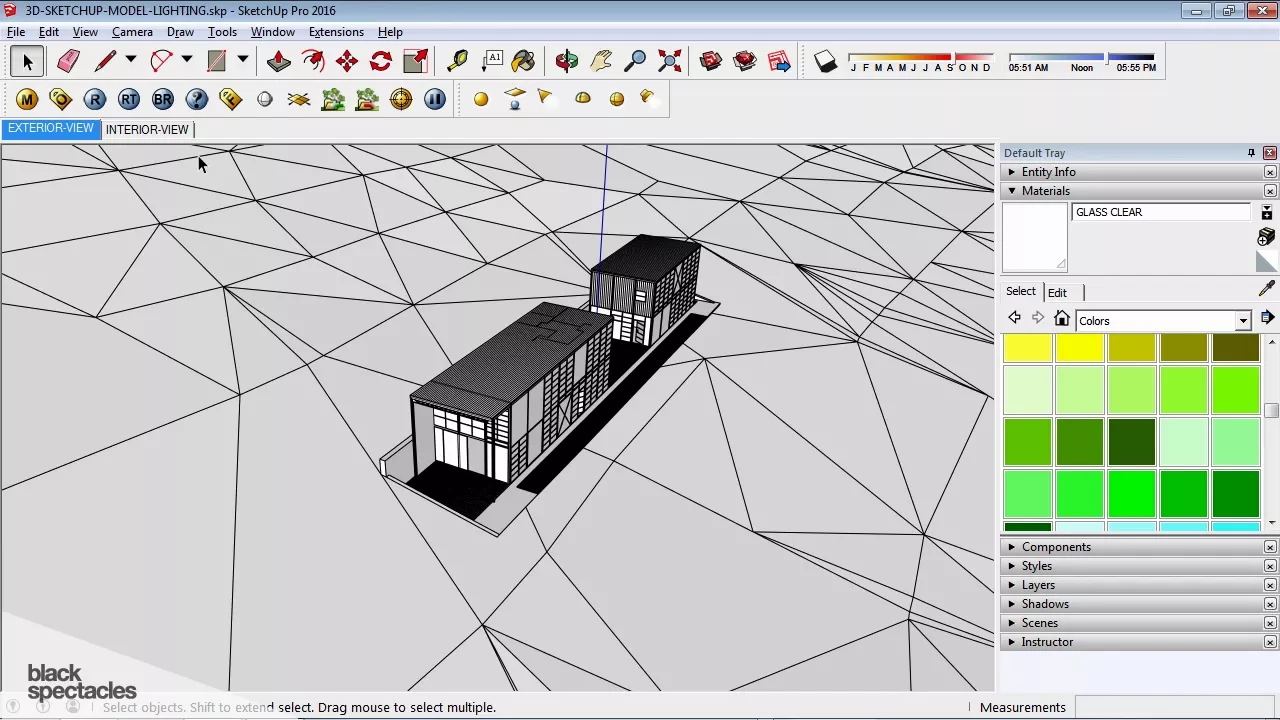This screenshot has height=720, width=1280.
Task: Open the materials Details arrow menu
Action: click(x=1267, y=318)
